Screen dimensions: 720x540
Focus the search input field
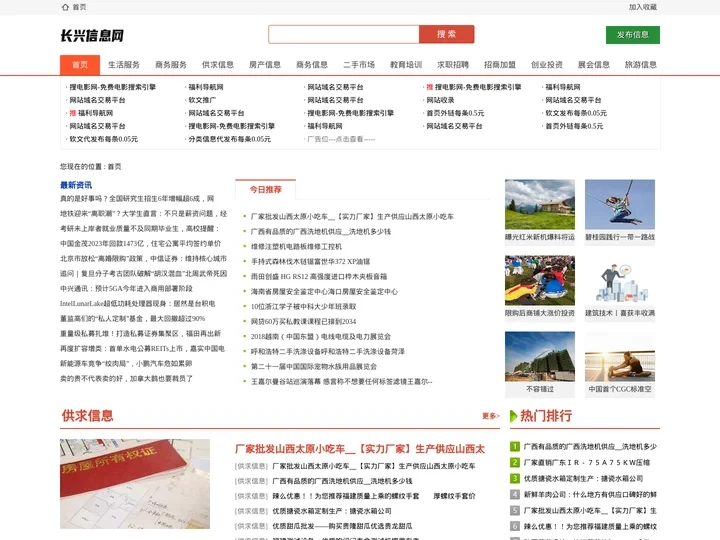point(344,34)
